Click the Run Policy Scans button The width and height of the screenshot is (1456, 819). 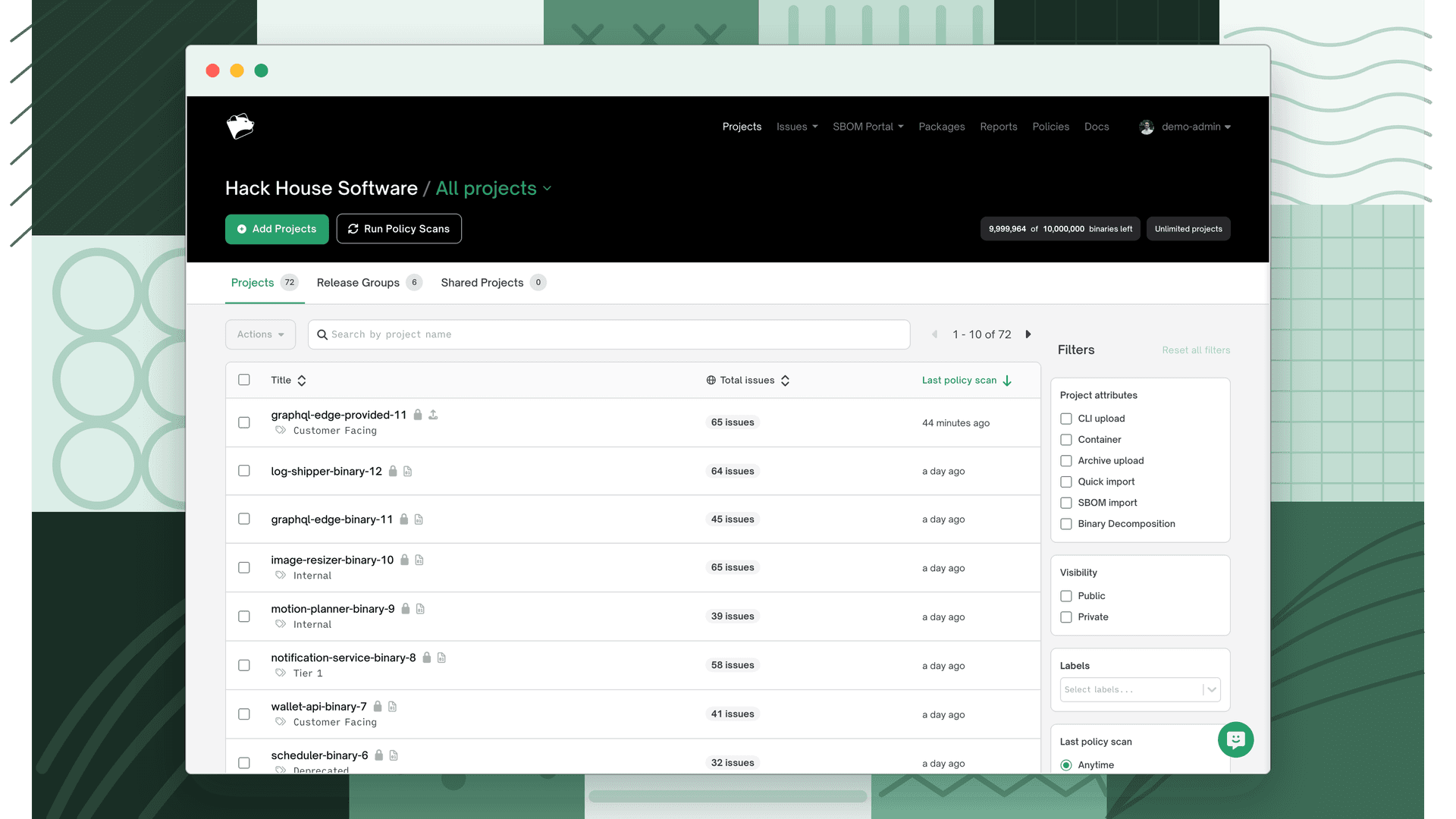pos(399,229)
